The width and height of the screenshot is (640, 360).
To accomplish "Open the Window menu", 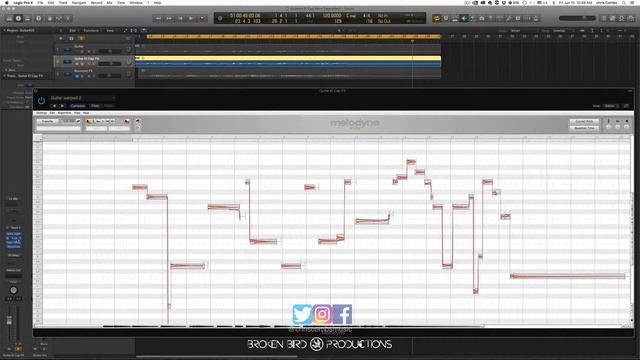I will point(136,2).
